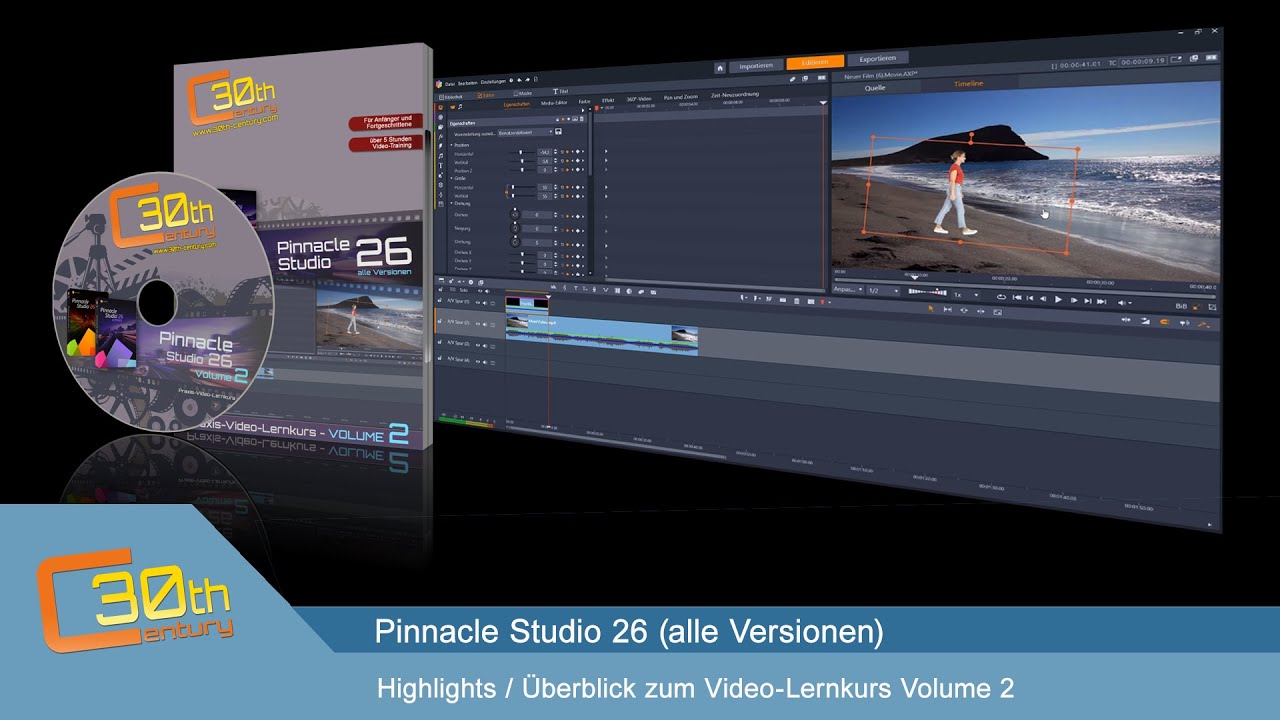
Task: Toggle visibility of A/V Spur (3)
Action: pos(478,345)
